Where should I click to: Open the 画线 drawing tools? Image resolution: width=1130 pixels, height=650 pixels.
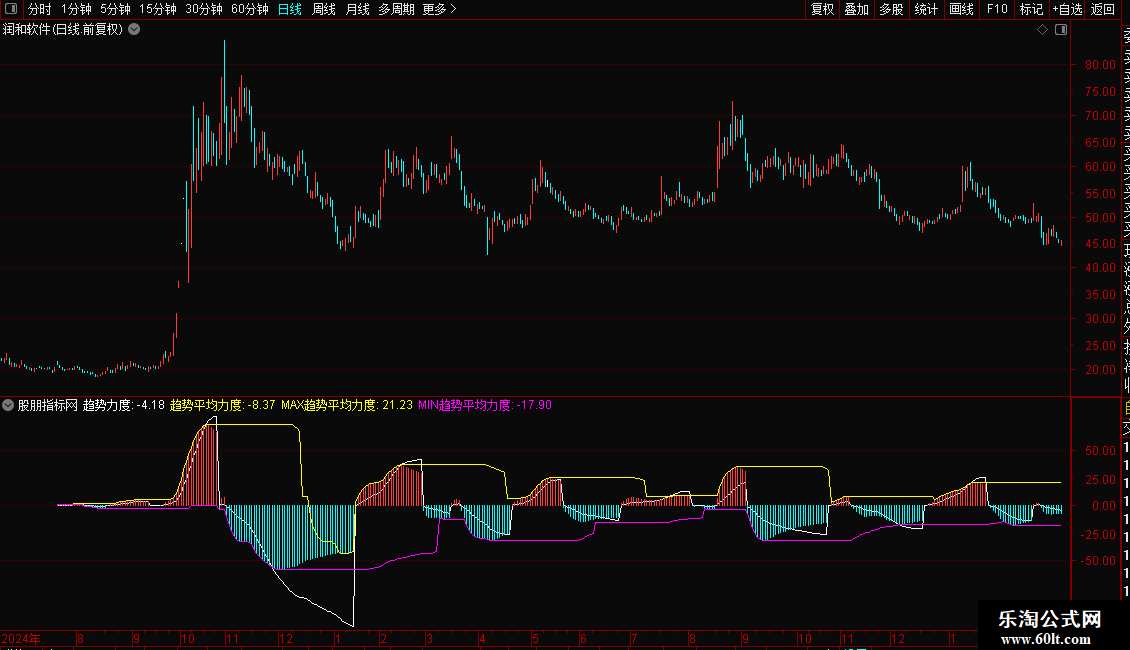click(x=961, y=9)
